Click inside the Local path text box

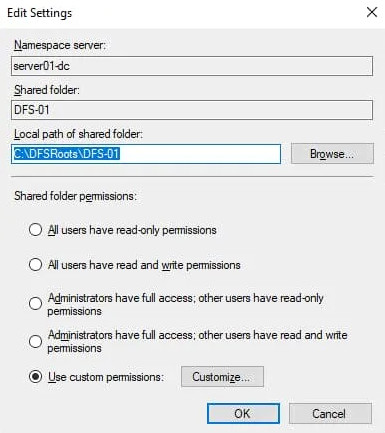coord(146,154)
